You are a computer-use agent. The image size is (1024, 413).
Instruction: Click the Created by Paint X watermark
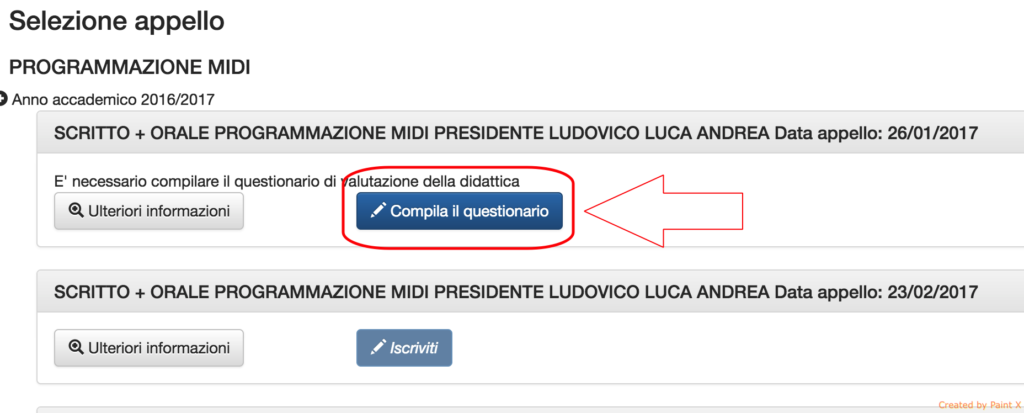[980, 405]
